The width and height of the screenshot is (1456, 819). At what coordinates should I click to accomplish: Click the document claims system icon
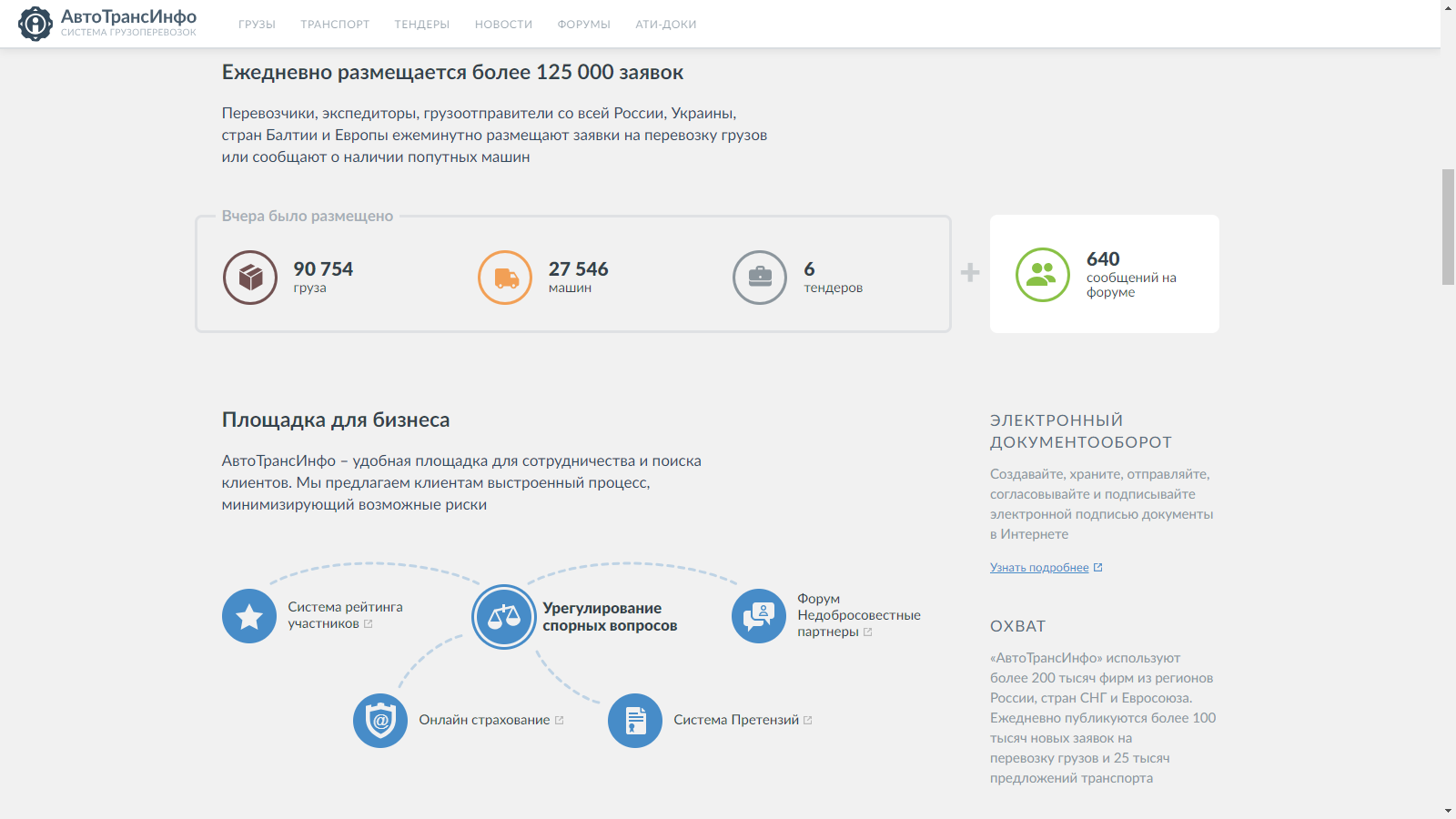[x=635, y=721]
